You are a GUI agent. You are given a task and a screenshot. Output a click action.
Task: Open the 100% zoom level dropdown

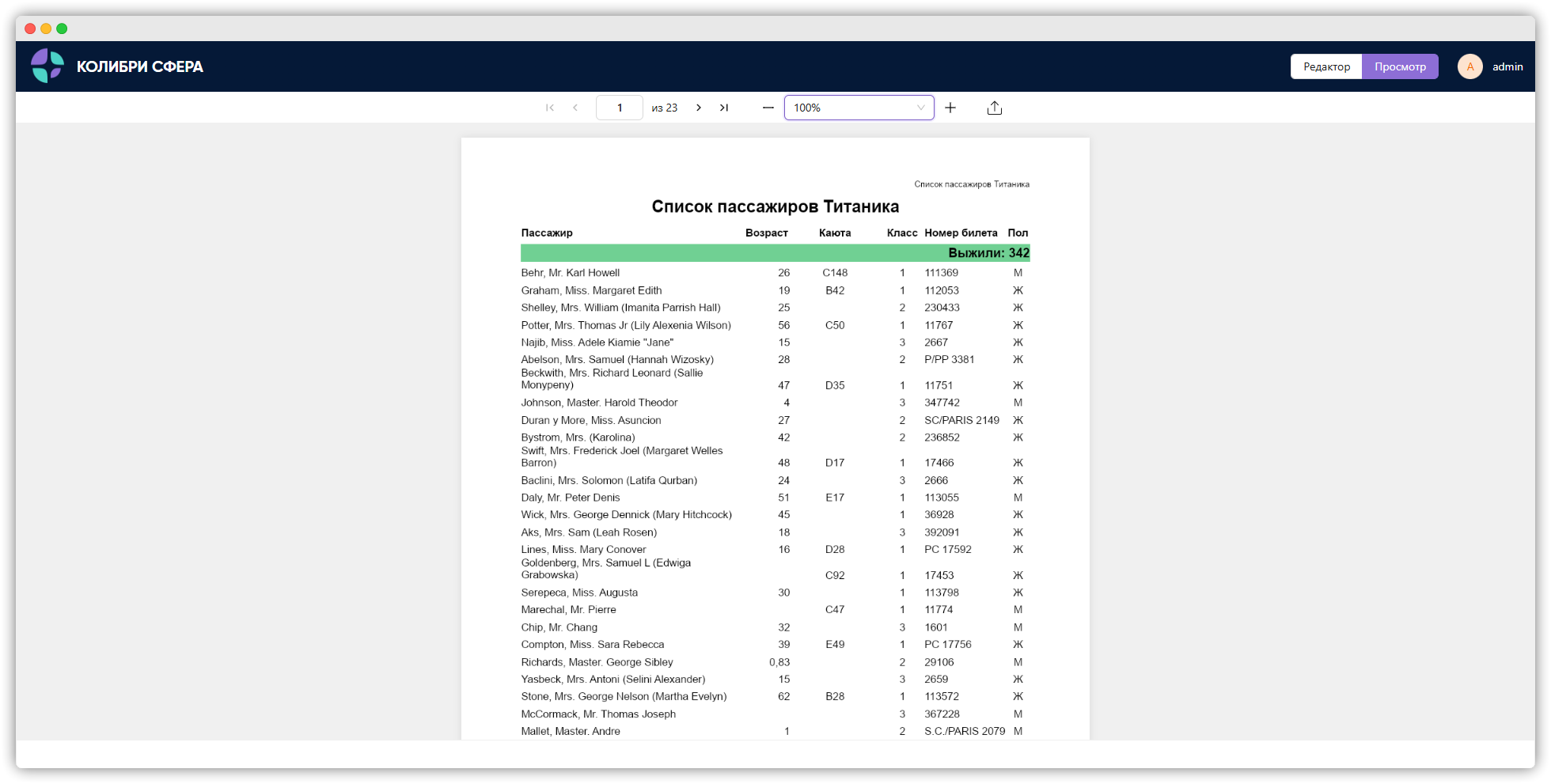pyautogui.click(x=859, y=108)
